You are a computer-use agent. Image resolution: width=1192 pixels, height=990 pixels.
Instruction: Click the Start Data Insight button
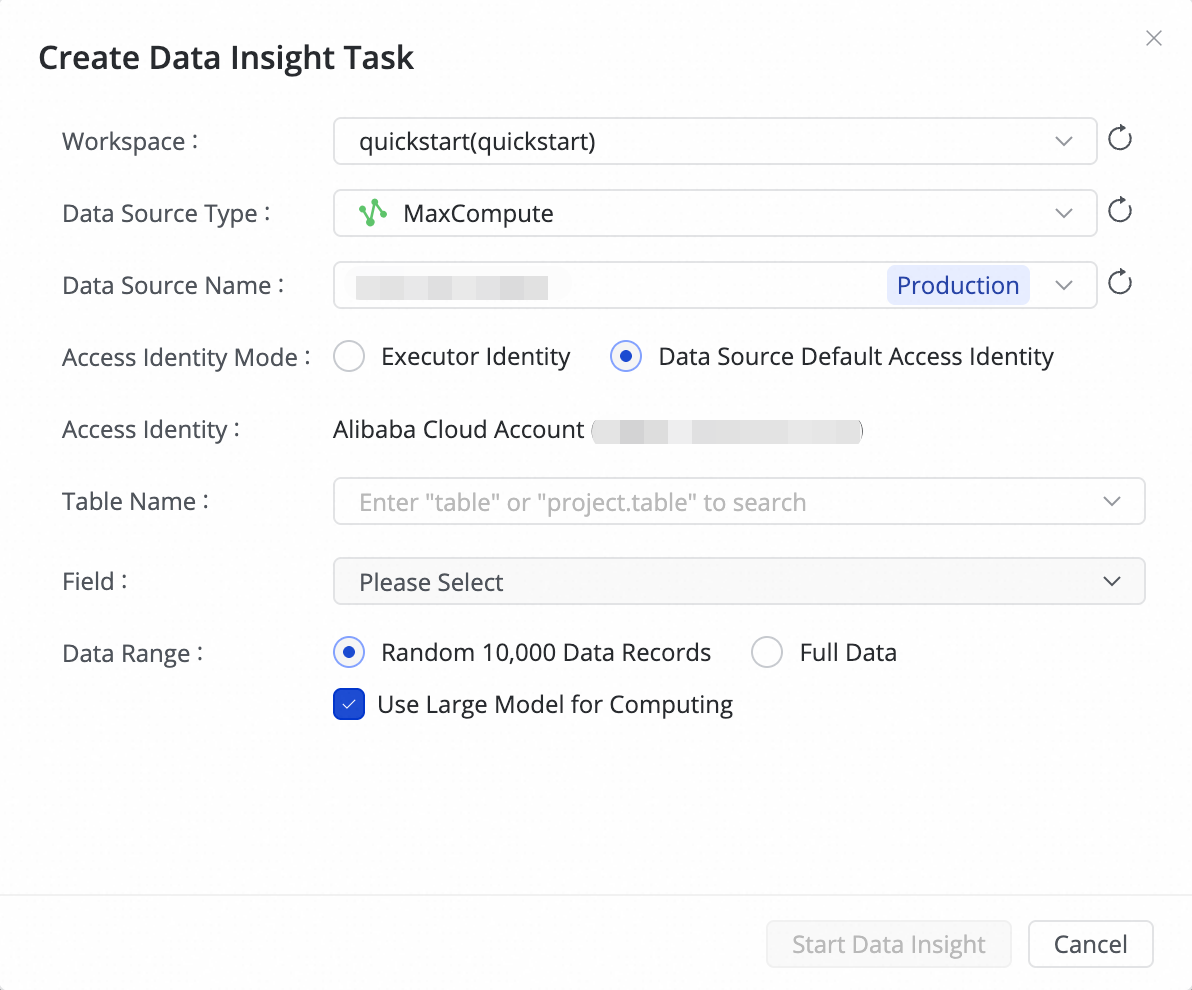coord(888,945)
